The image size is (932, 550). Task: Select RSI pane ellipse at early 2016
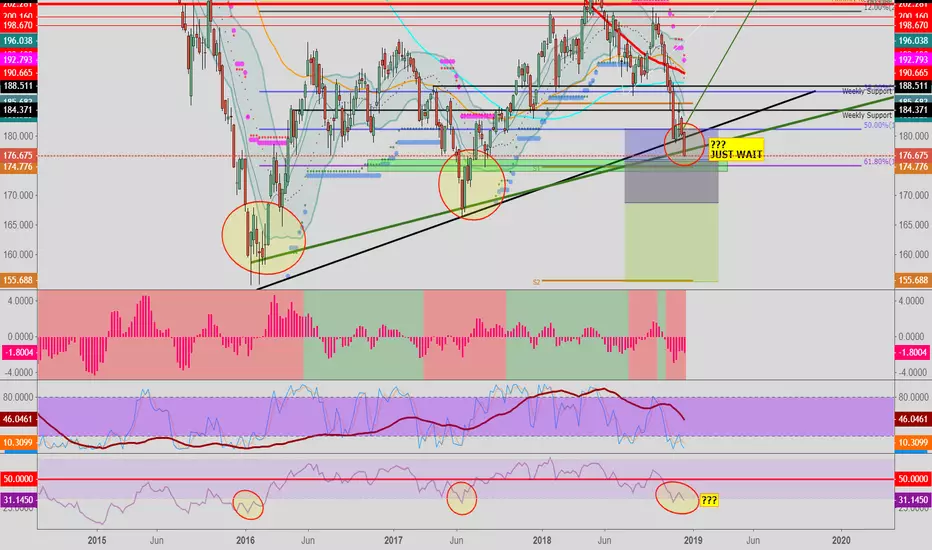pyautogui.click(x=247, y=505)
